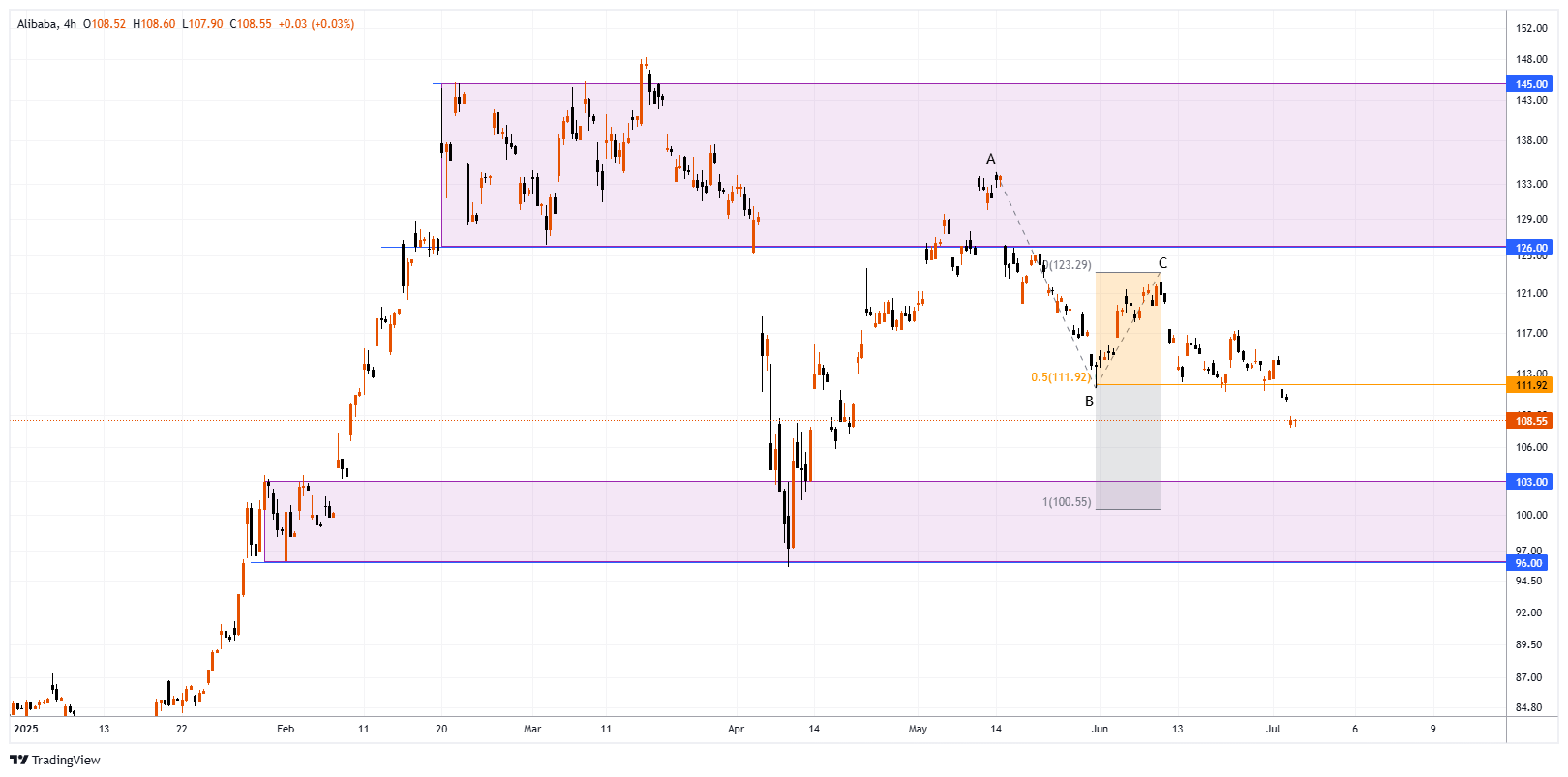Select the purple 103.00 price label
This screenshot has width=1568, height=777.
(1530, 482)
